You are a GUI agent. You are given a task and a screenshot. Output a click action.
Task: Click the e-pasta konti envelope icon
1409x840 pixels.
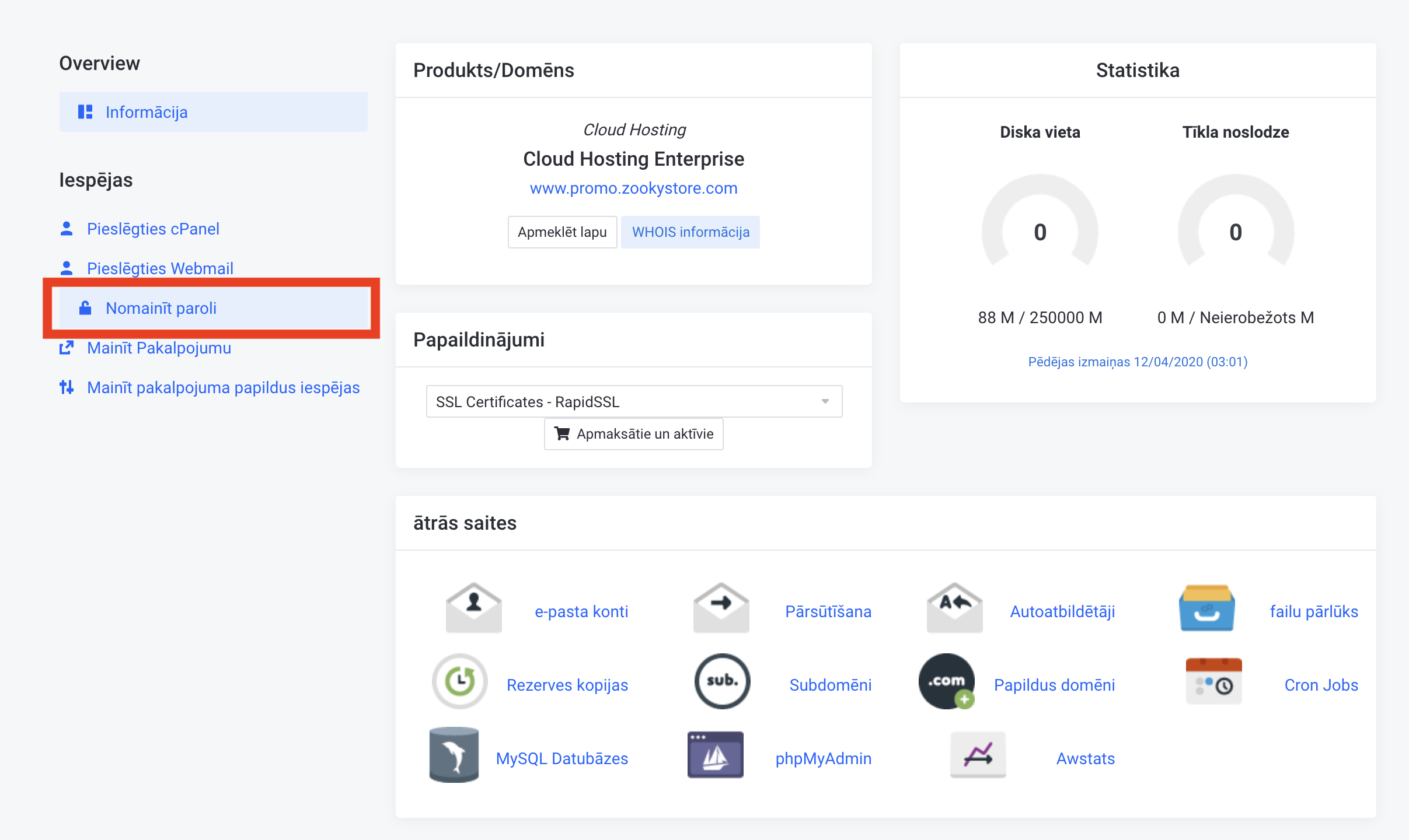[x=473, y=608]
